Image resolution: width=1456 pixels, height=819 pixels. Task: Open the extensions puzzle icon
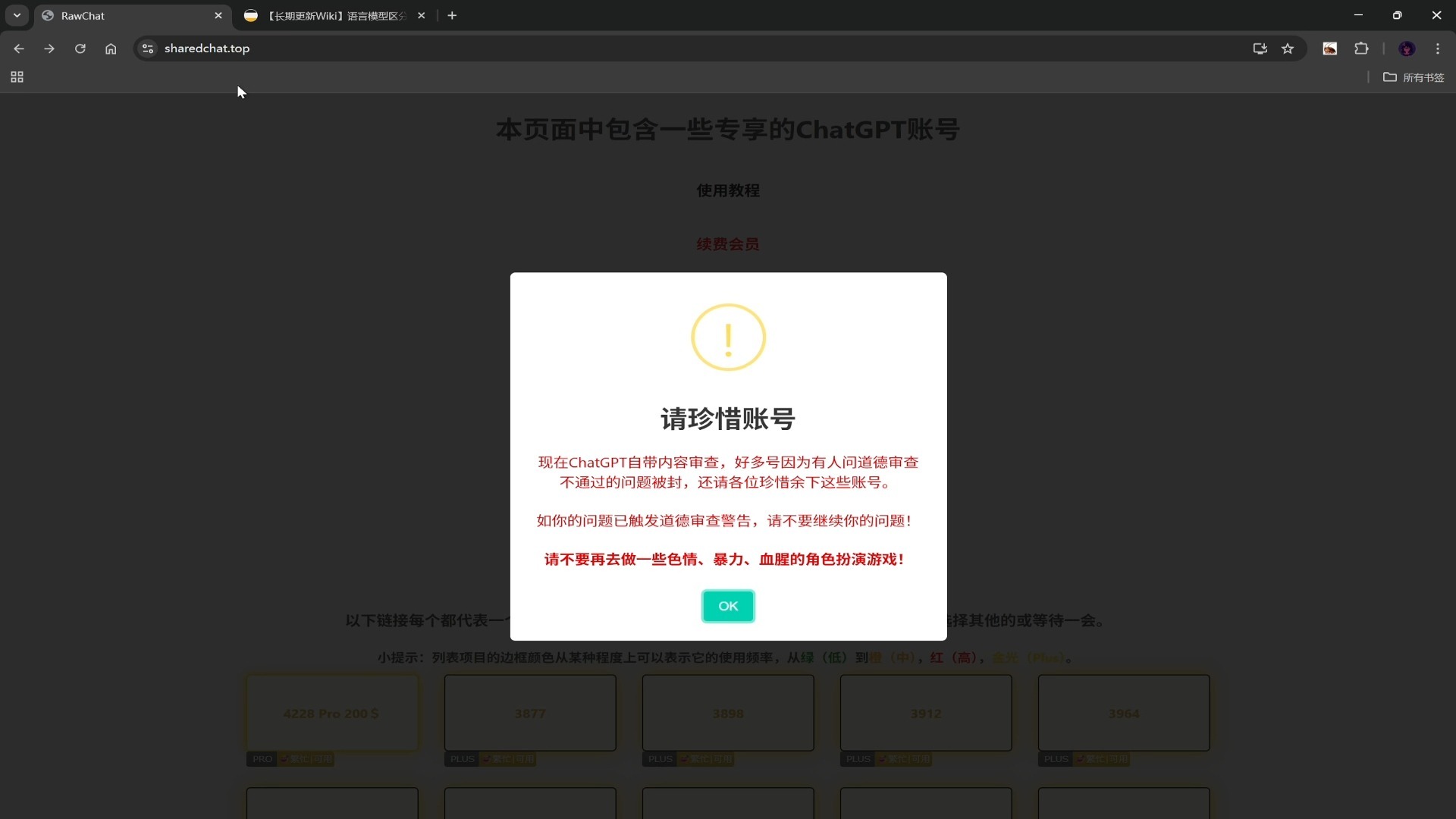click(1361, 49)
